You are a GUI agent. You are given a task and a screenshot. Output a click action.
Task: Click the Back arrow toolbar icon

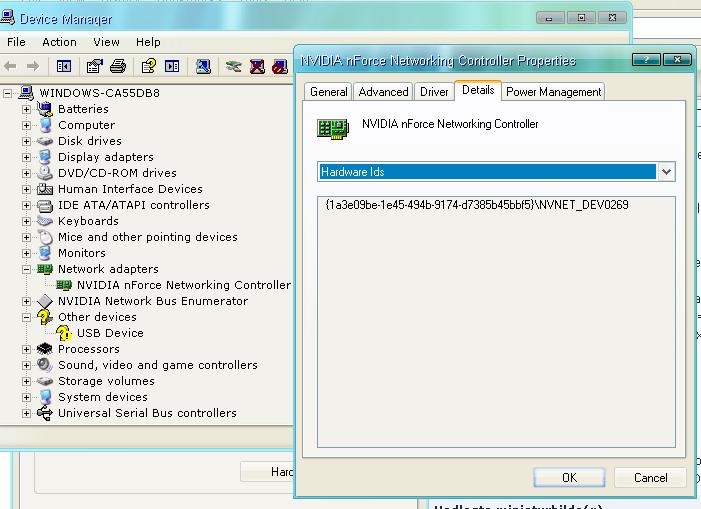point(10,67)
